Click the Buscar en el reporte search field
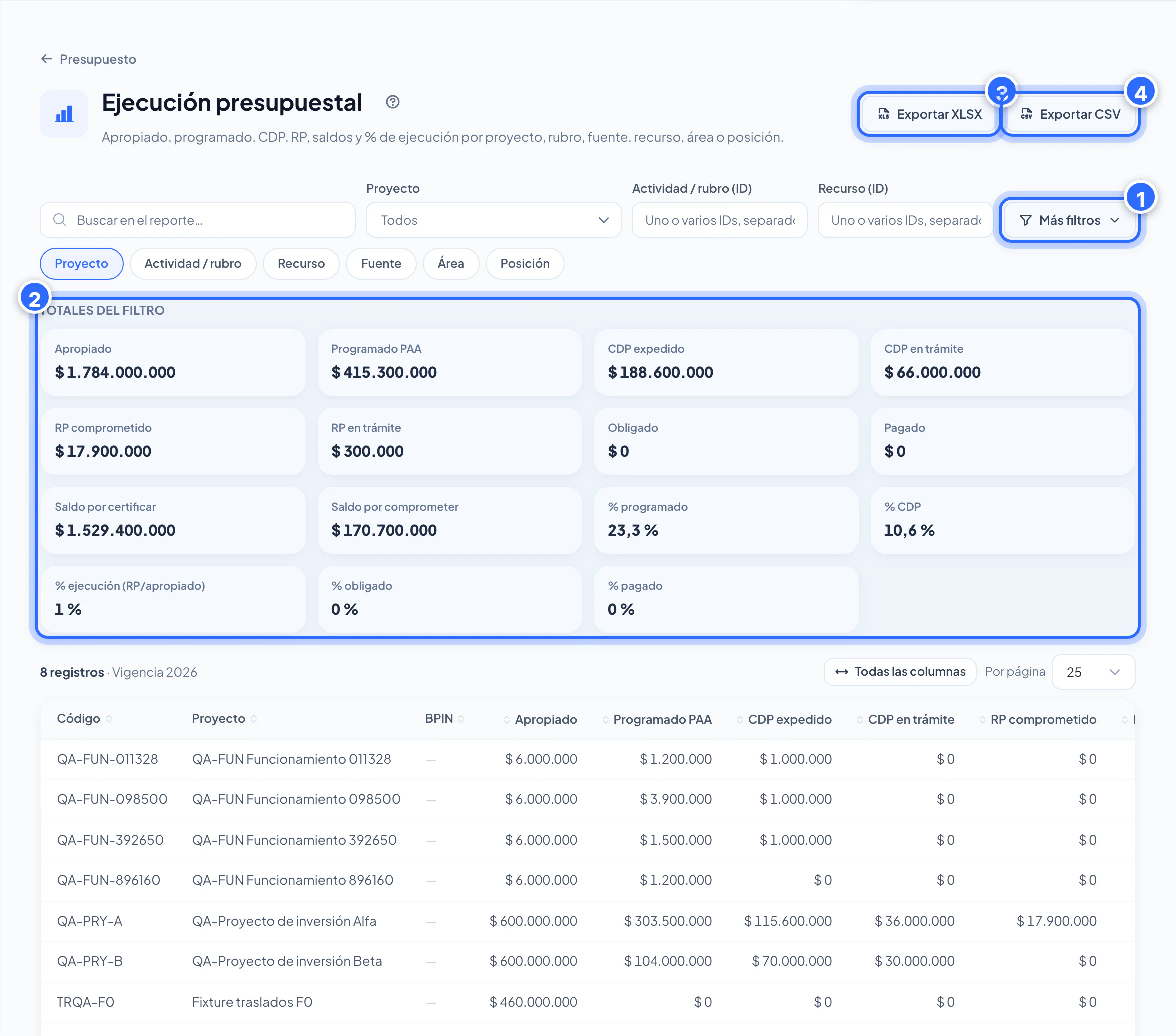1176x1036 pixels. coord(198,220)
